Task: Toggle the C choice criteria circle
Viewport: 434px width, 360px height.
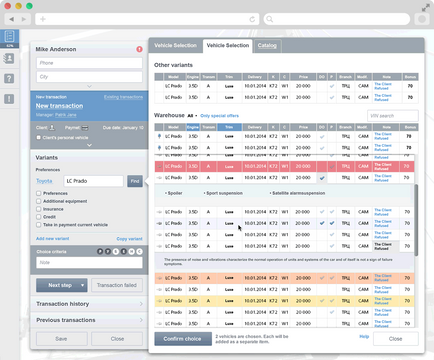Action: click(x=140, y=252)
